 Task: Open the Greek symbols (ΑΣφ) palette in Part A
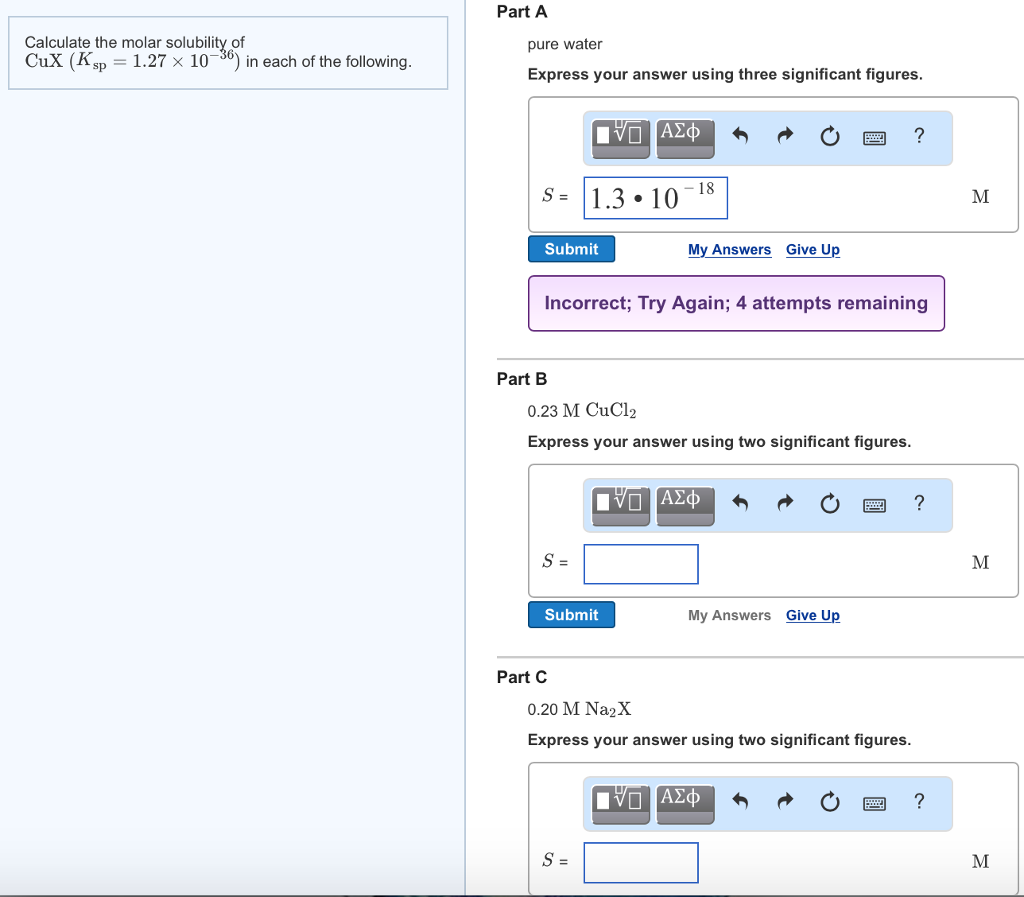685,137
